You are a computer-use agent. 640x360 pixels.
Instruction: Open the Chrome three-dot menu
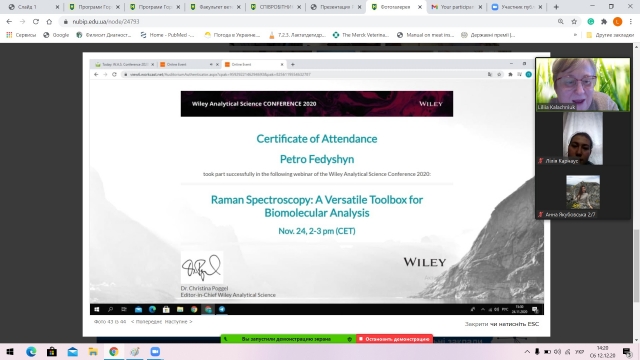coord(631,21)
